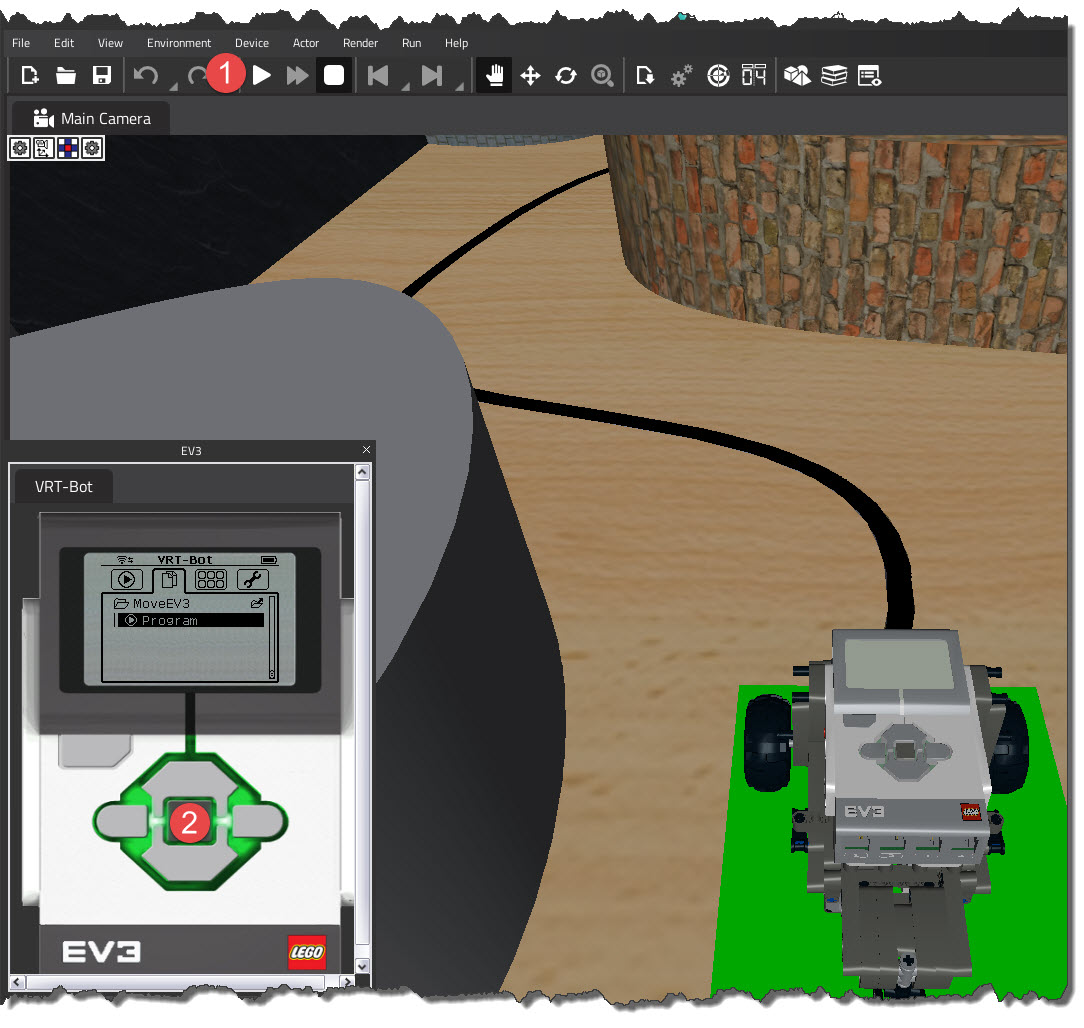The image size is (1084, 1028).
Task: Select the Main Camera tab
Action: pyautogui.click(x=91, y=118)
